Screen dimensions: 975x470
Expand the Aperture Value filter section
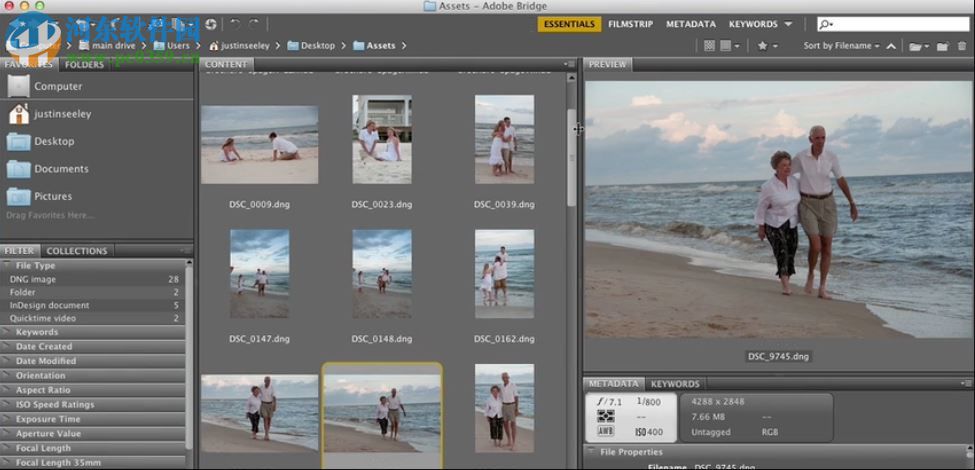7,433
